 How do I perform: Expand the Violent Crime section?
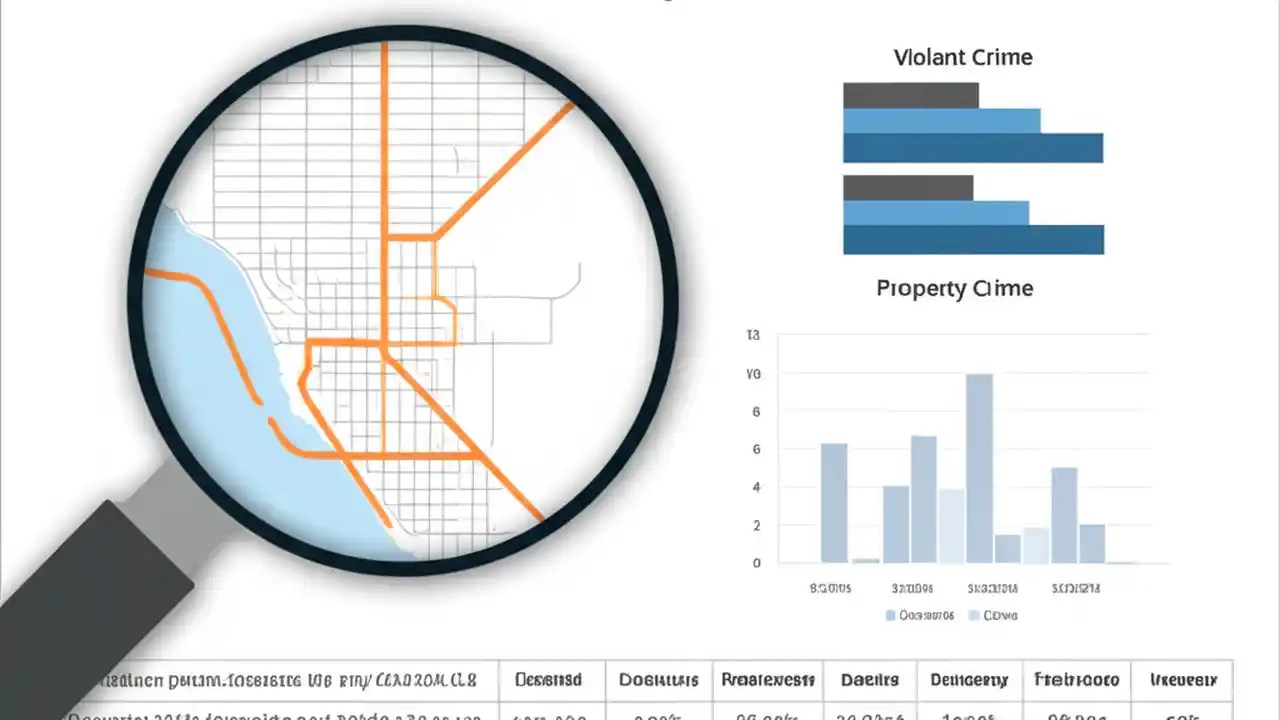962,57
